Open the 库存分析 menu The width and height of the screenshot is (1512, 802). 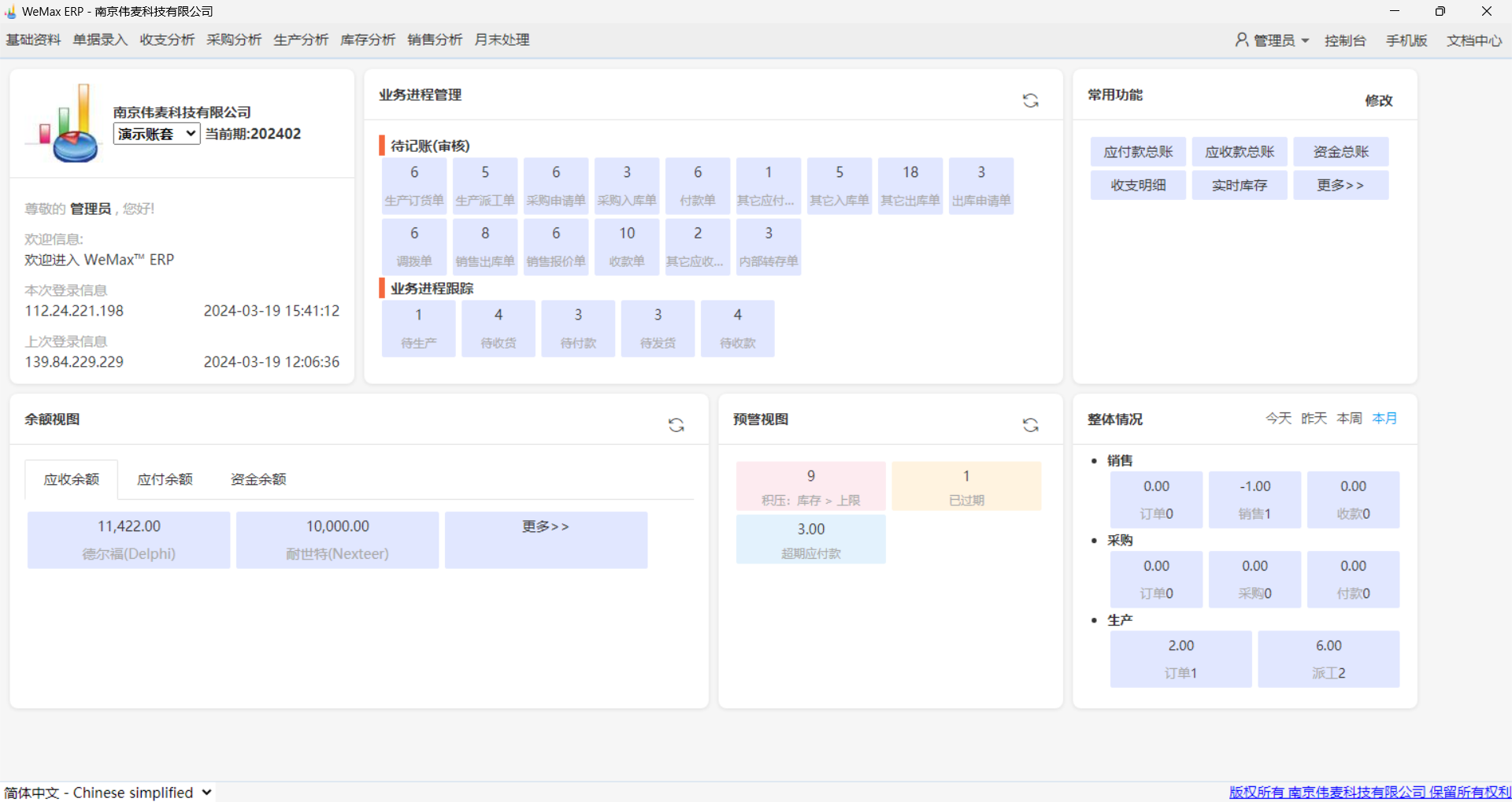click(368, 40)
